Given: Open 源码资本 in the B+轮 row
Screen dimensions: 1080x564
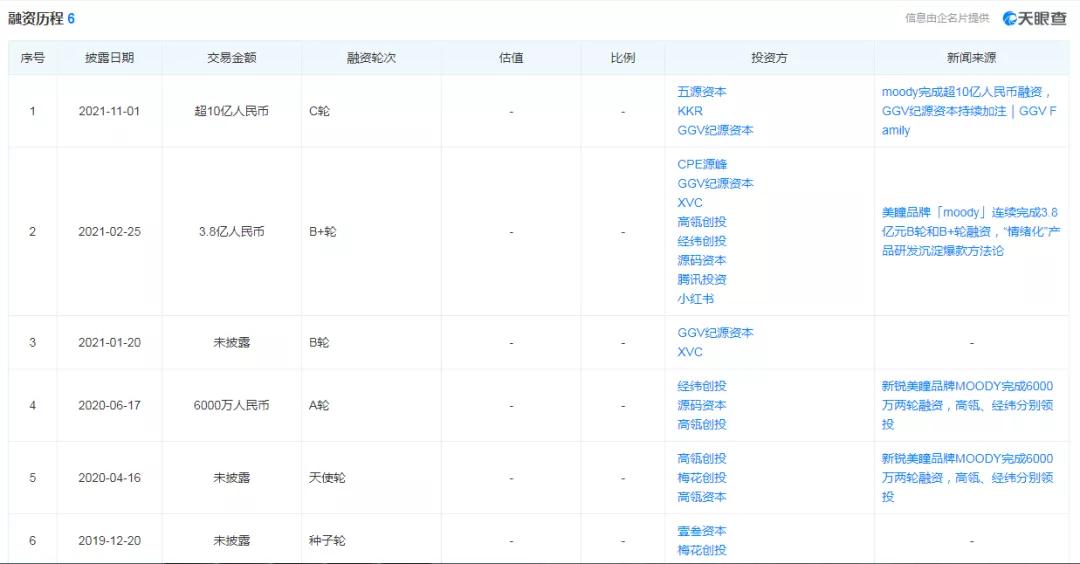Looking at the screenshot, I should coord(701,260).
